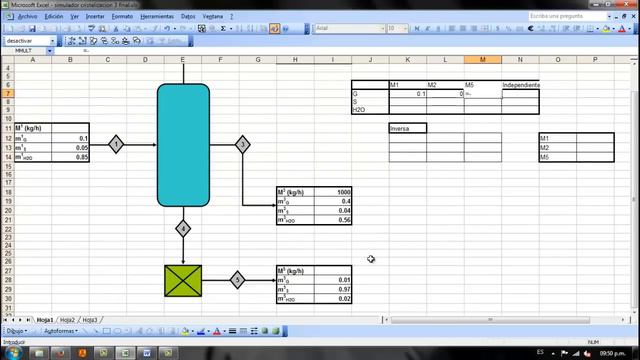The image size is (640, 360).
Task: Click the line style icon
Action: point(232,331)
